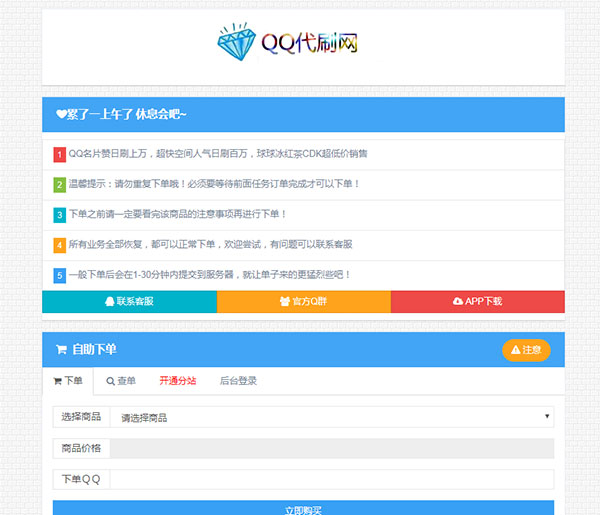The image size is (600, 515).
Task: Click the cloud download icon on APP下载
Action: [458, 301]
